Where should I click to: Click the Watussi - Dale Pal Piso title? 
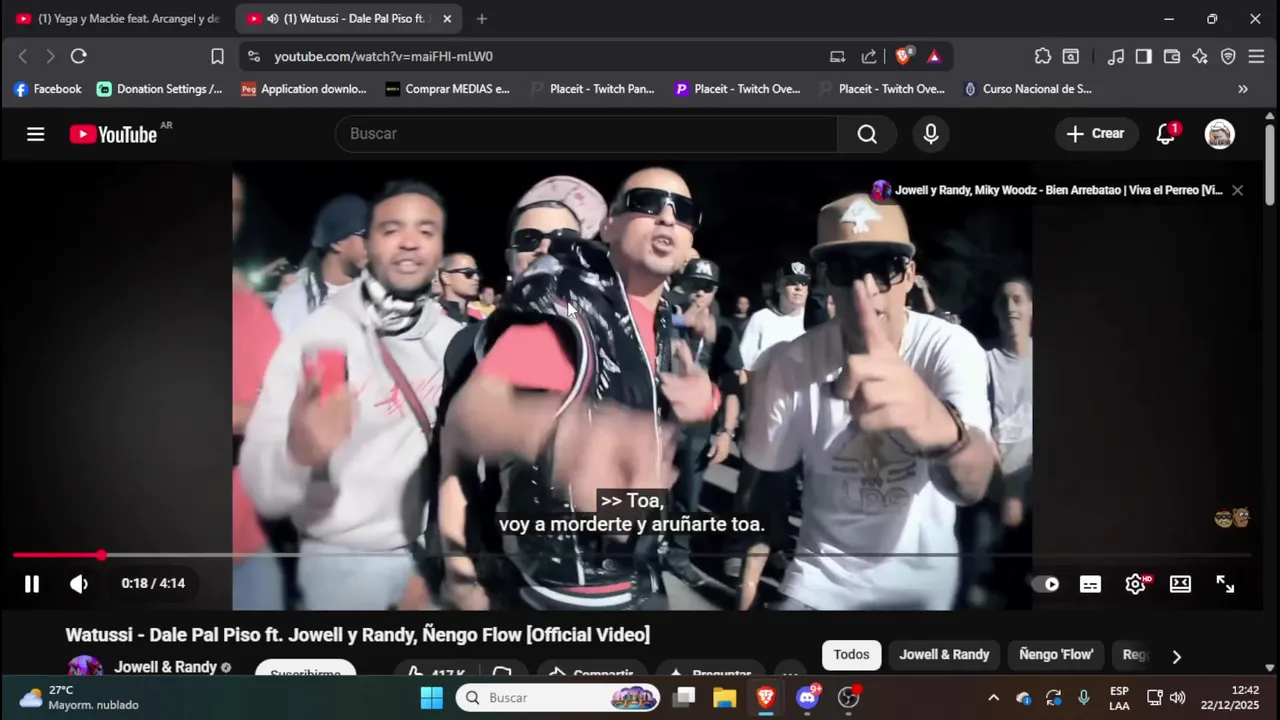click(358, 635)
